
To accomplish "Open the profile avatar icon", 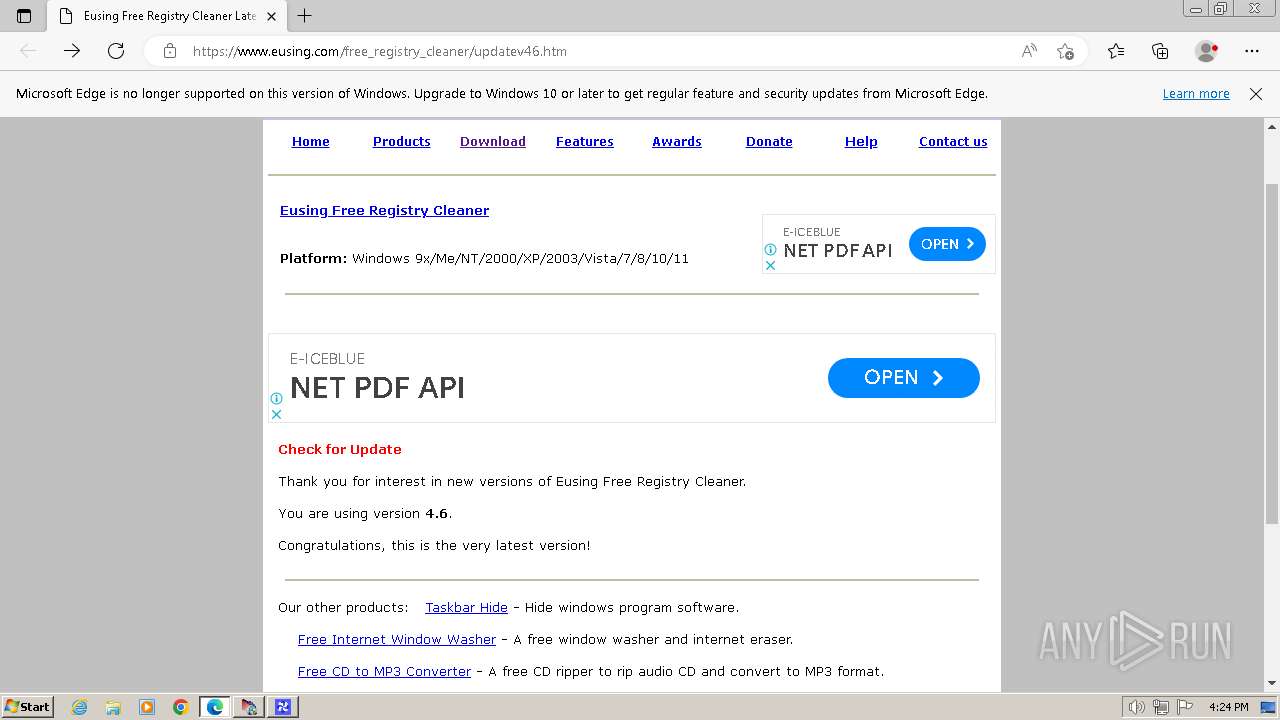I will point(1206,51).
